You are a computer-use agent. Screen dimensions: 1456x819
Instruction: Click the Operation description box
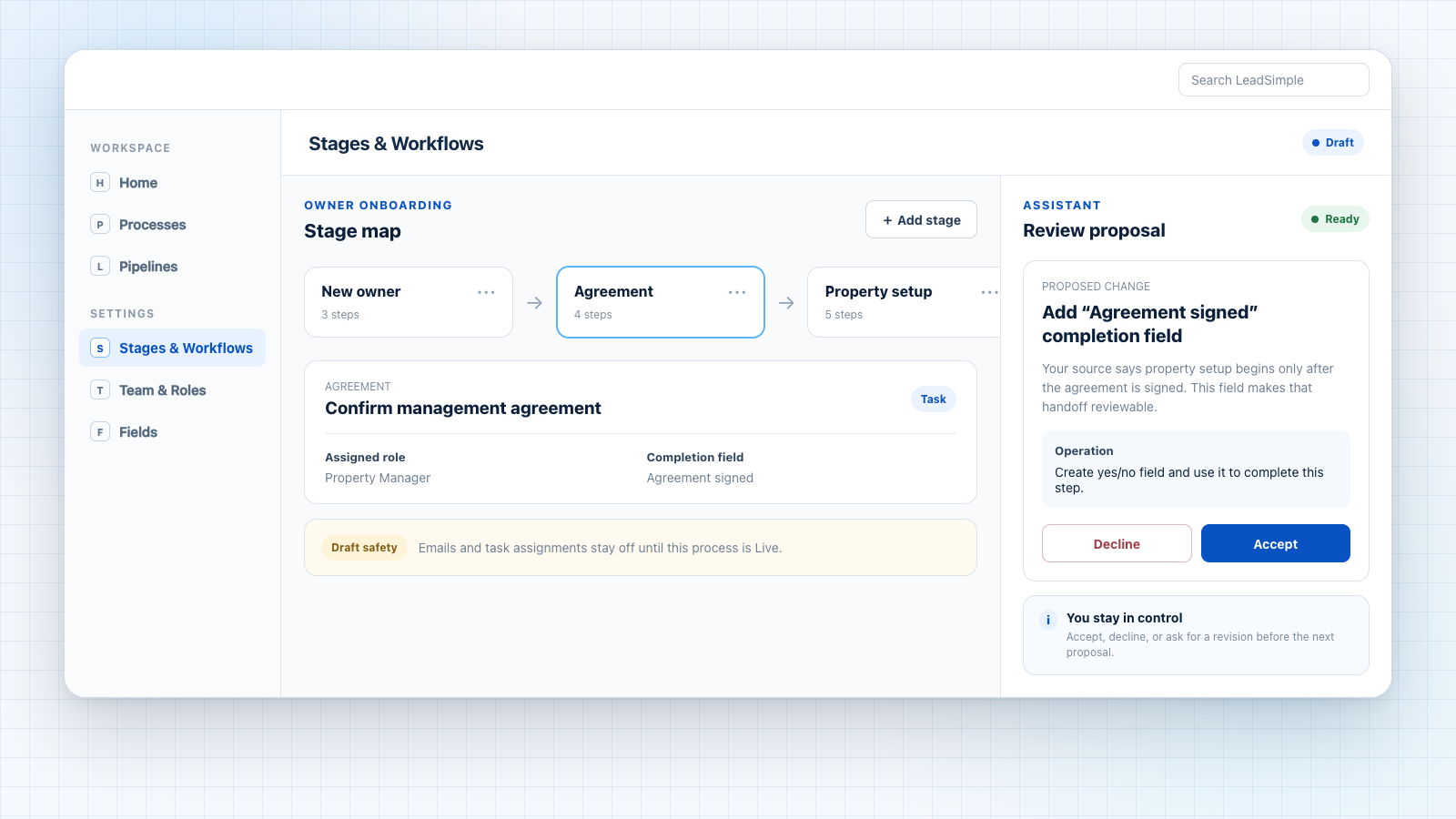(1196, 469)
